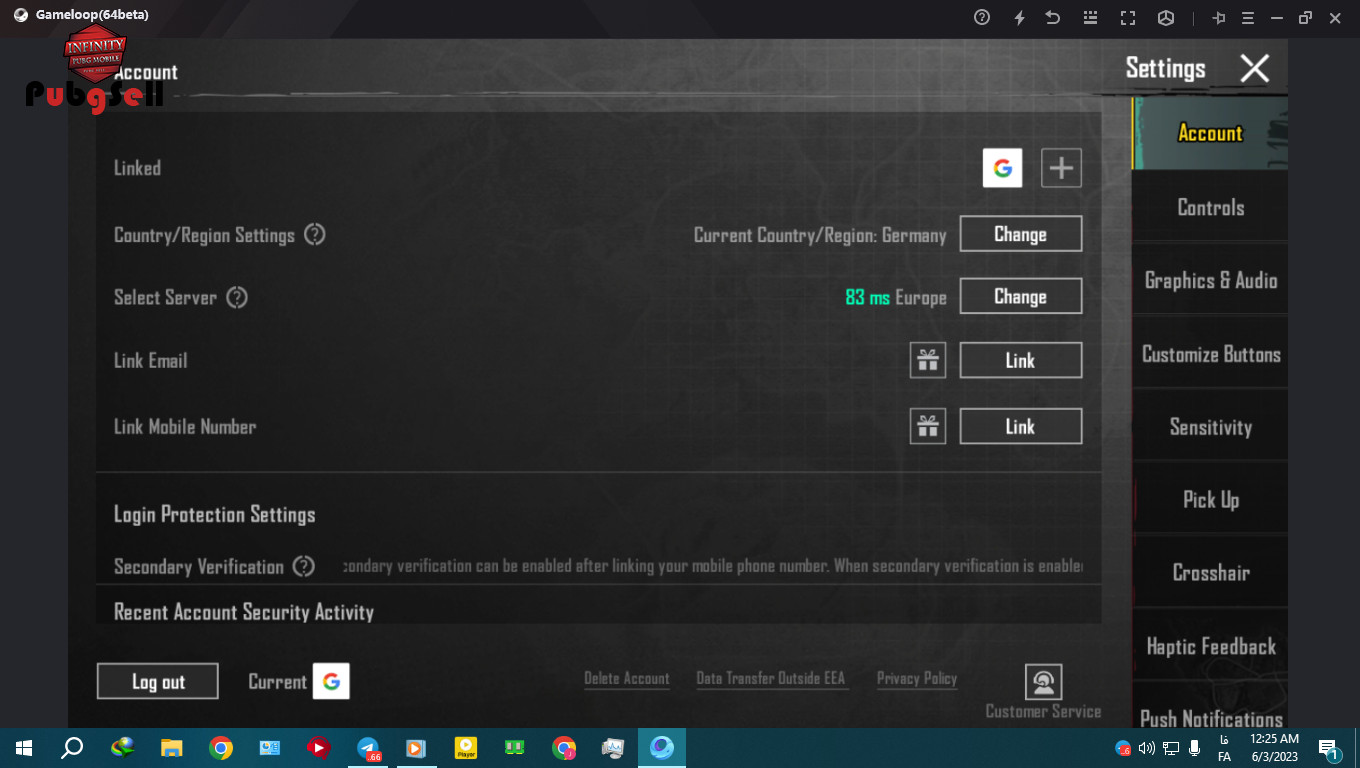Click the back arrow icon in title bar

[x=1053, y=17]
